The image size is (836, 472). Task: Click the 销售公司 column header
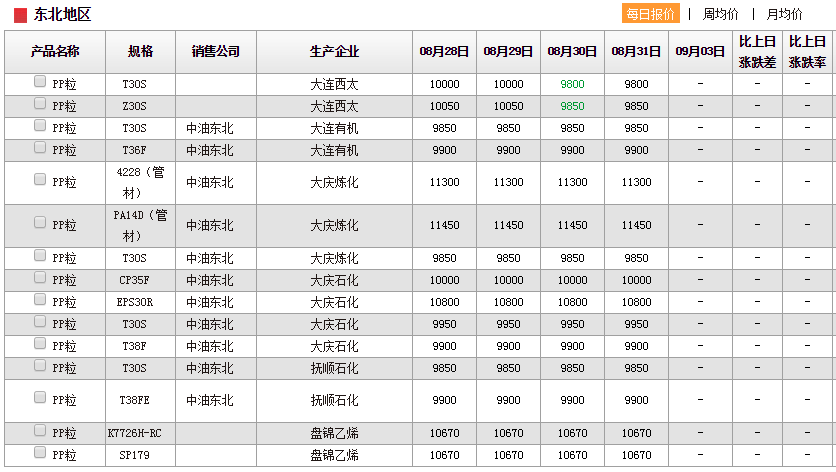(x=215, y=52)
